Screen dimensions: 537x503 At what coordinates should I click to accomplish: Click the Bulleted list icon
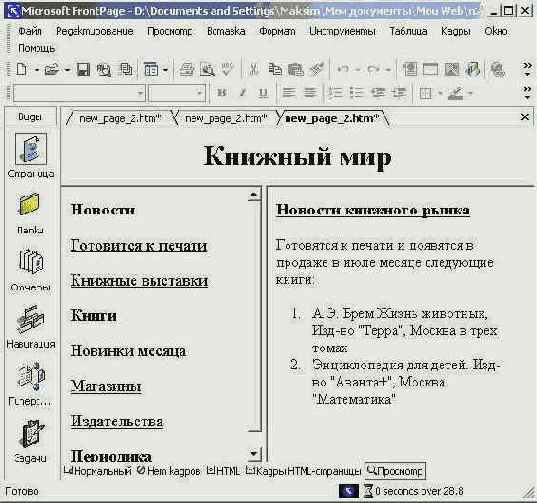tap(357, 93)
